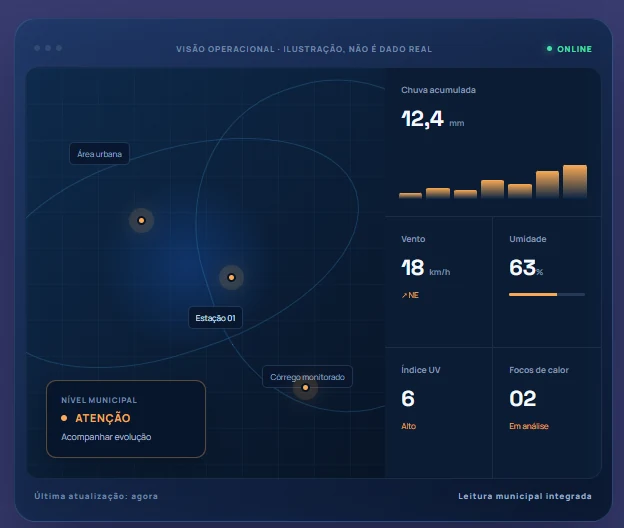Click the map marker below Área urbana
The image size is (624, 528).
tap(141, 220)
